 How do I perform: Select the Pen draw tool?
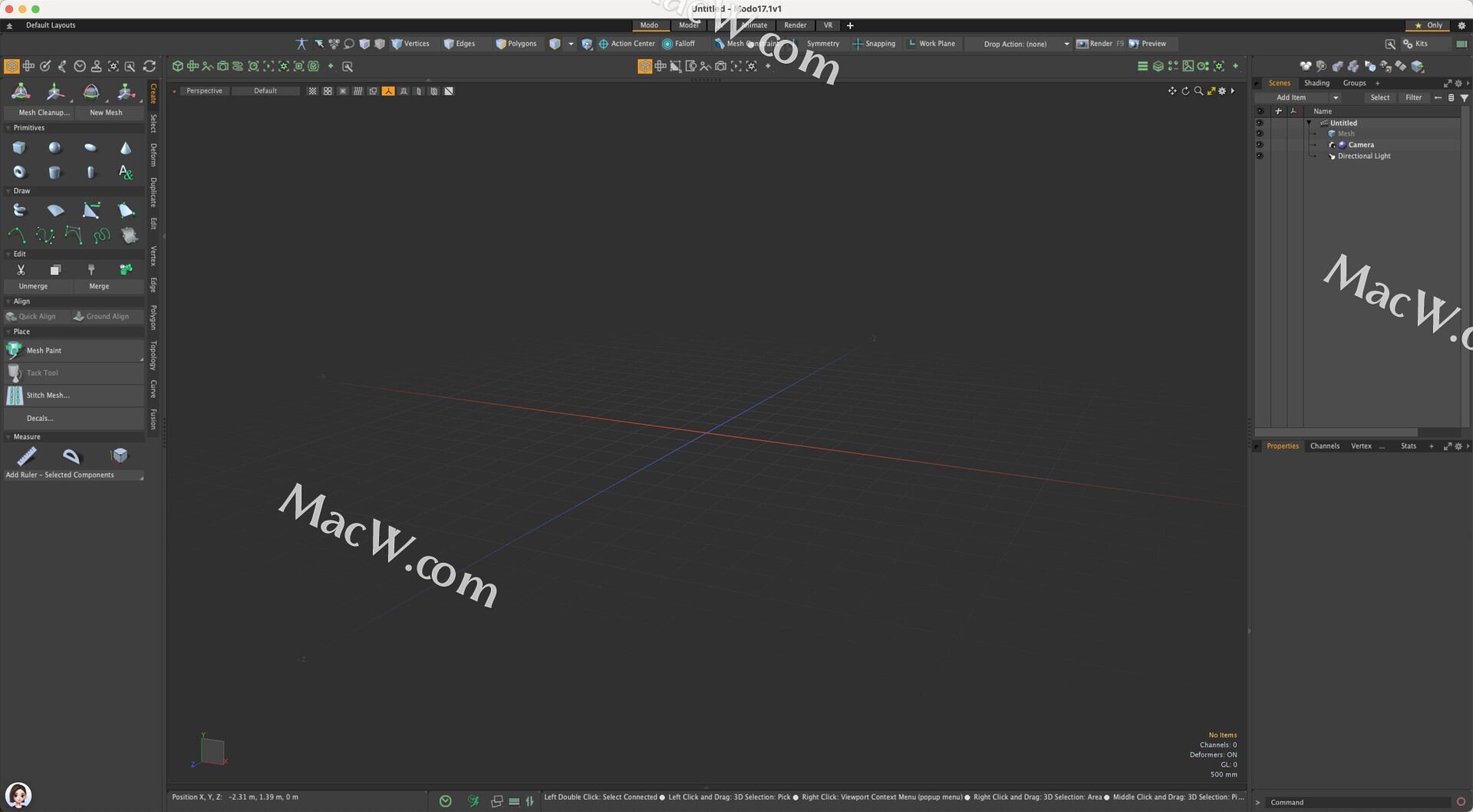[x=91, y=210]
